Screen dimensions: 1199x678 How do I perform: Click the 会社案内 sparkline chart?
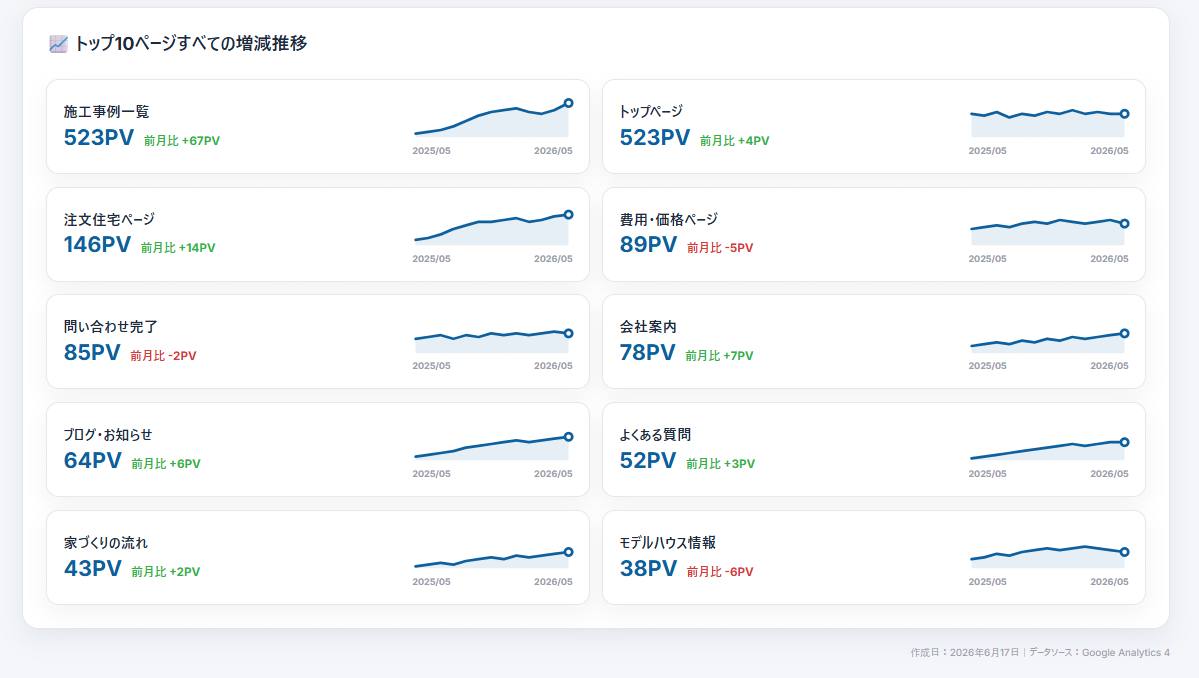click(1048, 341)
